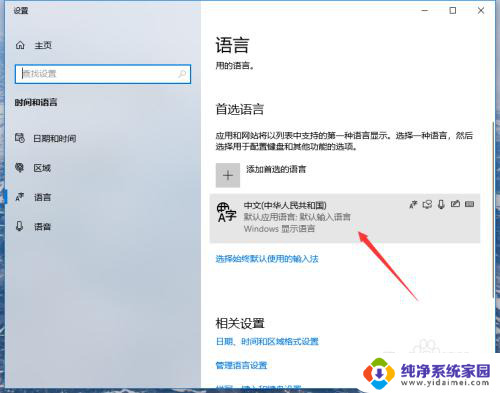
Task: Click 添加首选的语言 label
Action: click(276, 169)
